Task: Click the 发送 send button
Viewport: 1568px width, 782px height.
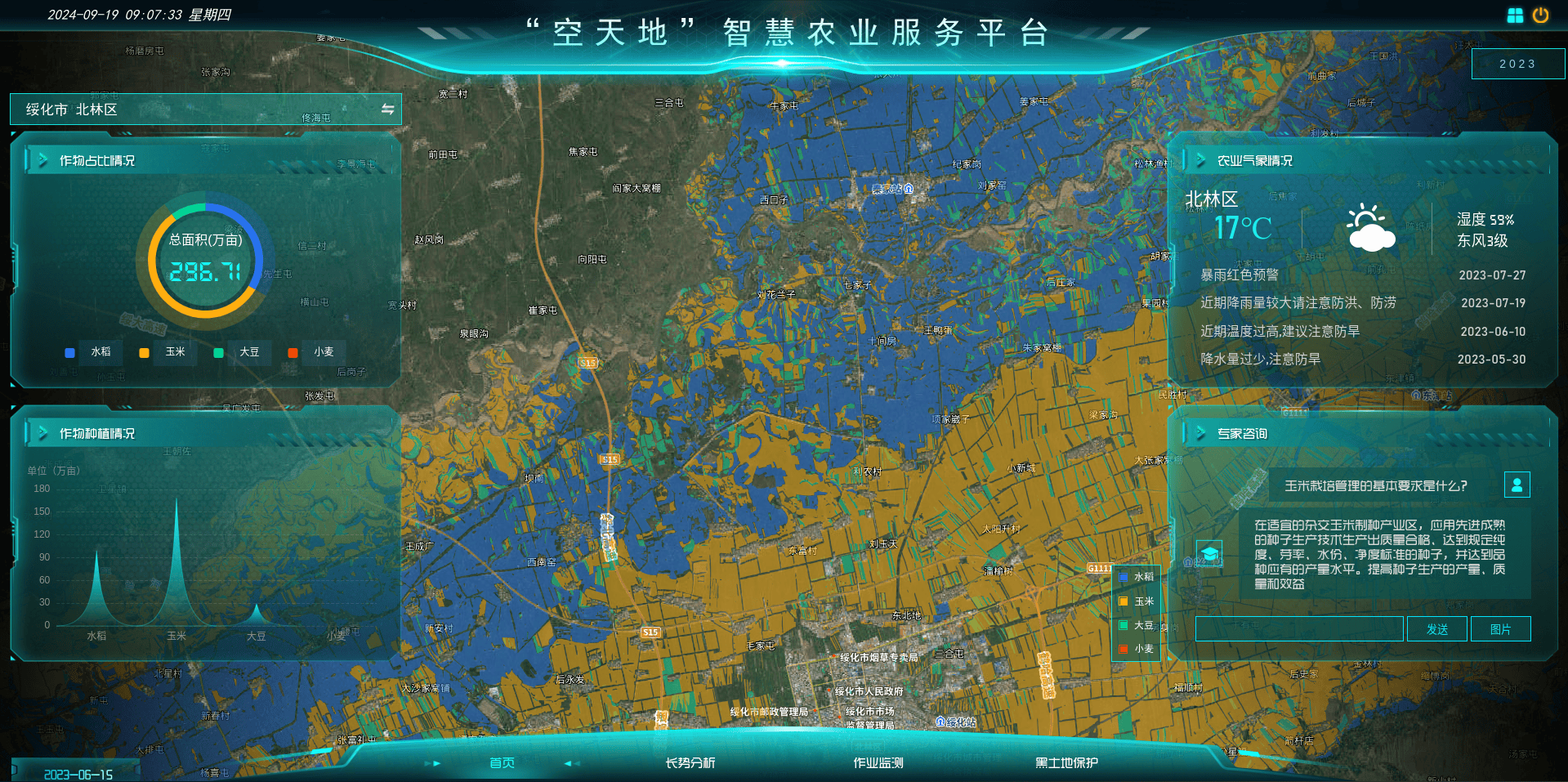Action: [1436, 629]
